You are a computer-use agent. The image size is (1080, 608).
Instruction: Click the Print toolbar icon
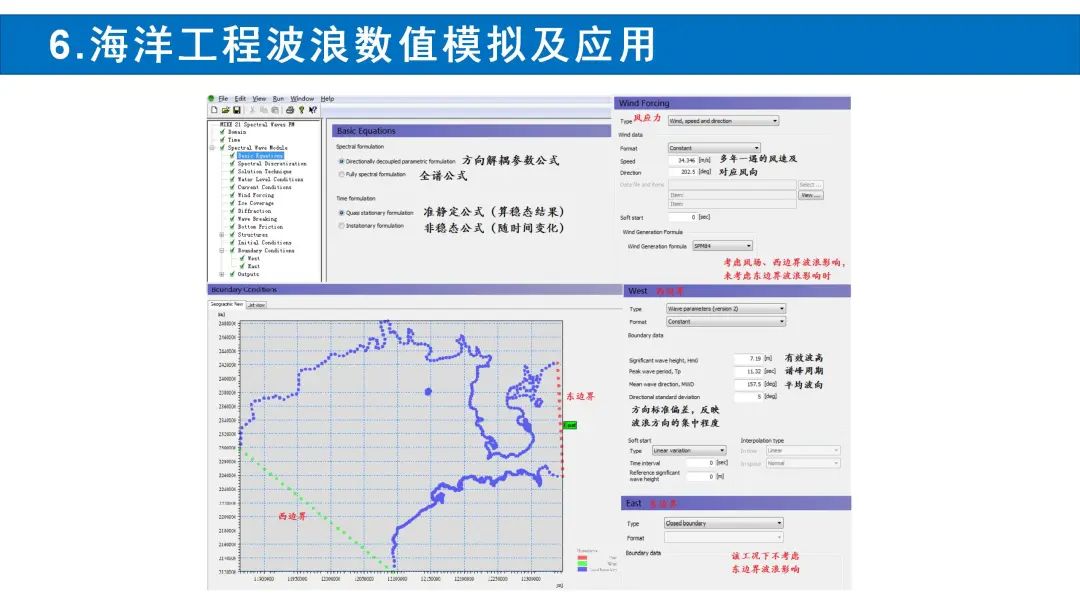(287, 110)
